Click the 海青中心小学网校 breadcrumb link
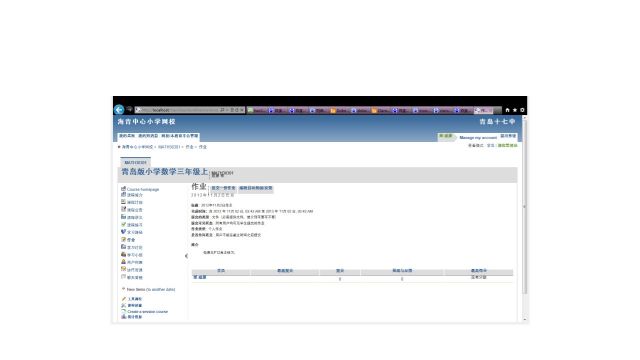The height and width of the screenshot is (360, 640). (x=137, y=147)
